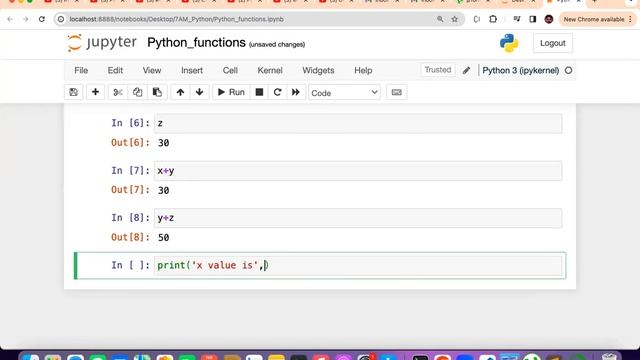Click inside the print('x value is', cell

(x=358, y=265)
